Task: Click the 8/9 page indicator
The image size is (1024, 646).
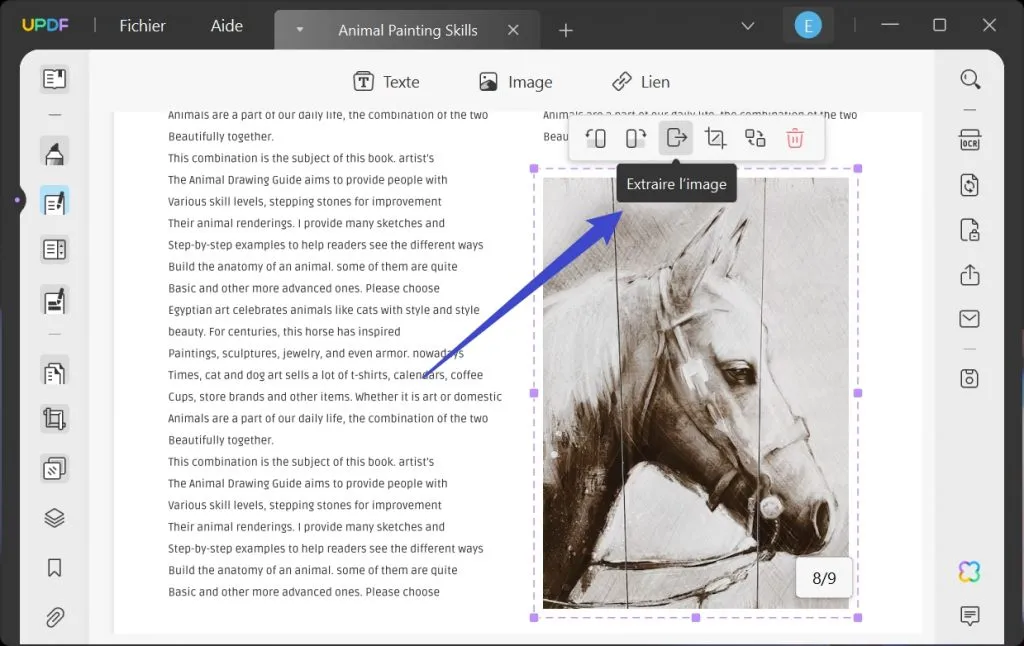Action: (x=824, y=578)
